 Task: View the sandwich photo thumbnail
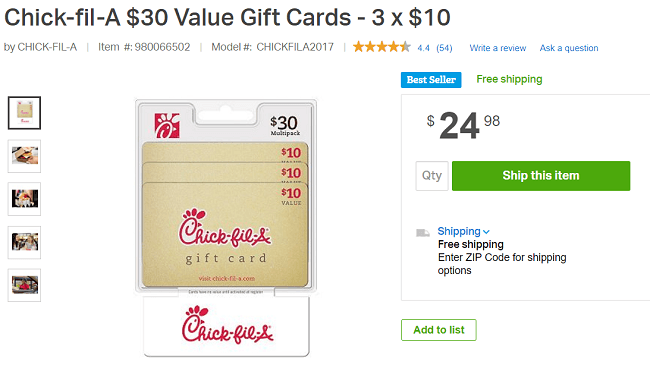pos(24,156)
